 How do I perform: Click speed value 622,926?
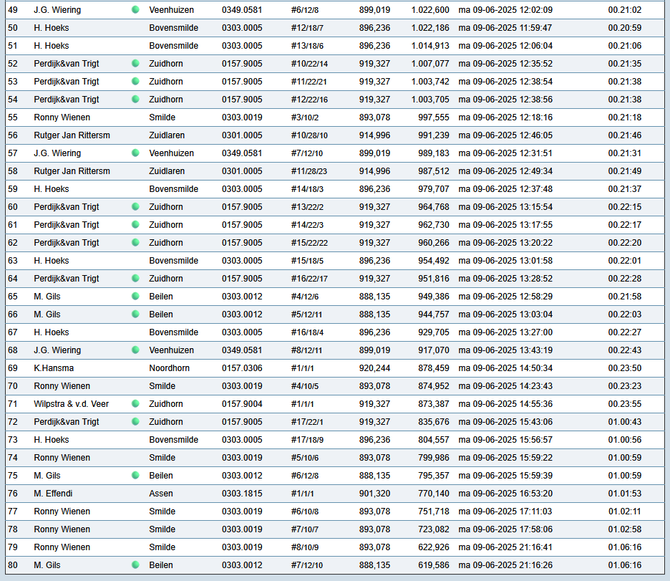[434, 547]
